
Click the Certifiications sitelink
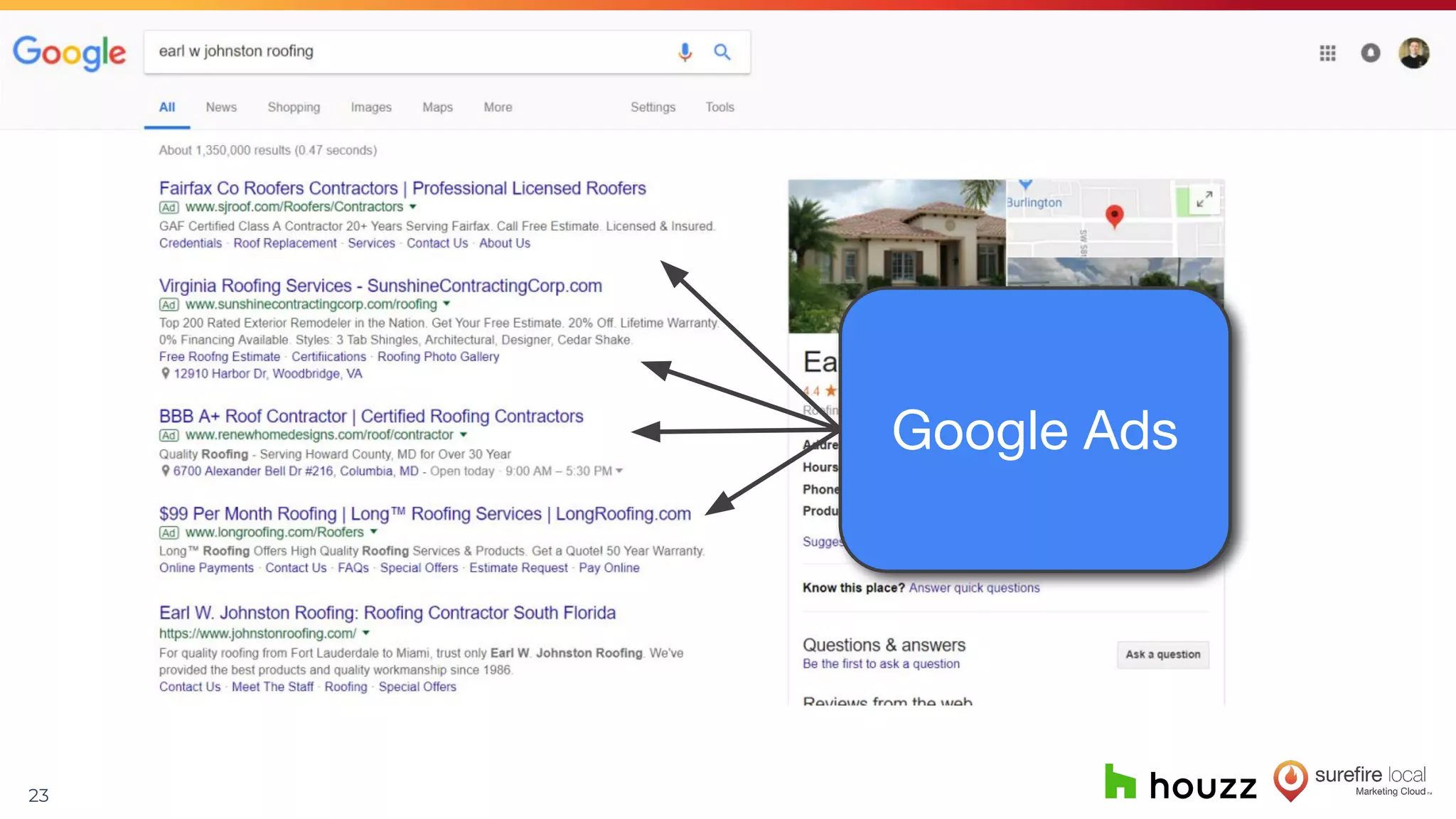click(328, 357)
